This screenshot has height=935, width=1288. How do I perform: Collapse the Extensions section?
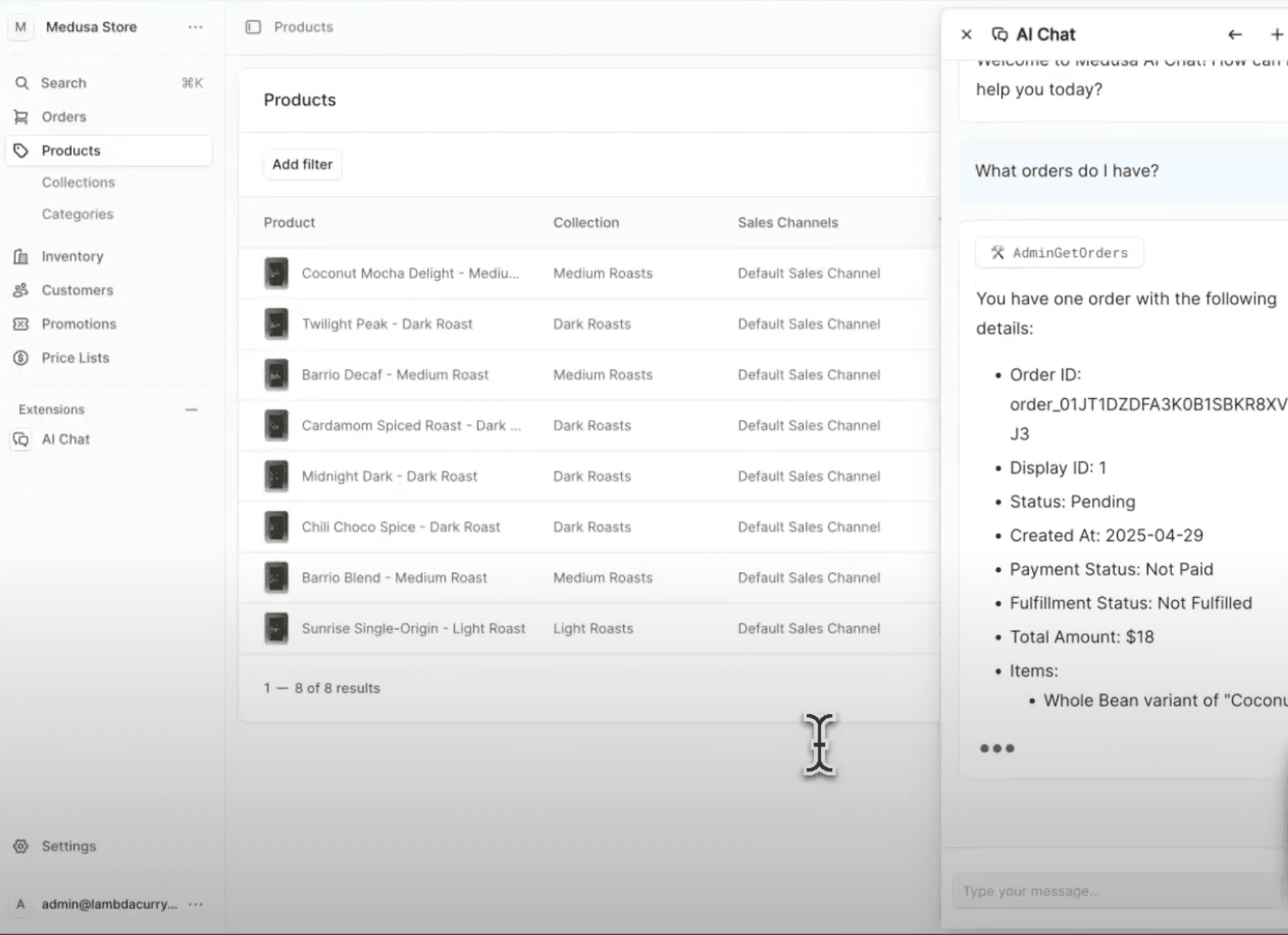click(x=191, y=410)
